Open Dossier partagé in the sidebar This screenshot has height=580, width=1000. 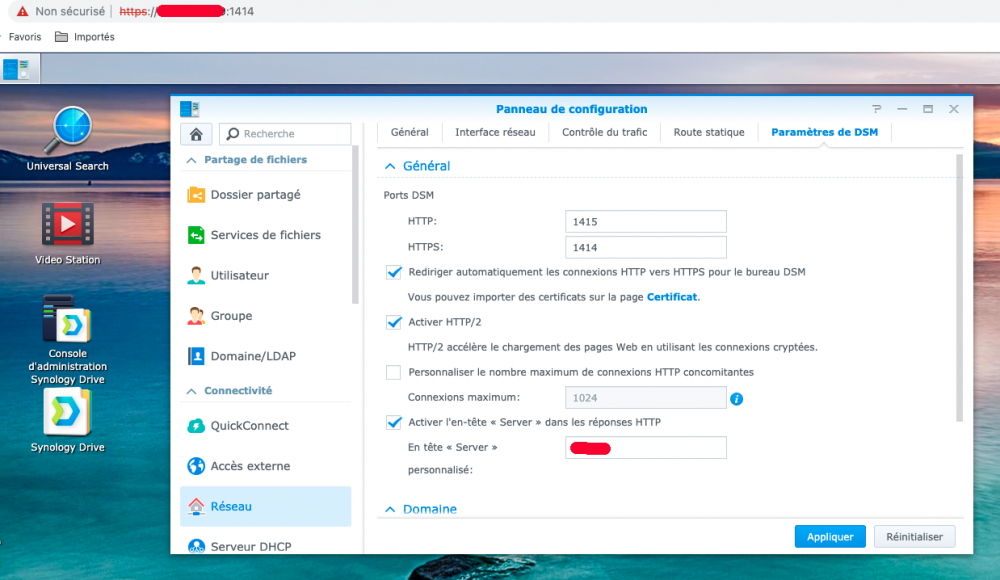point(265,195)
